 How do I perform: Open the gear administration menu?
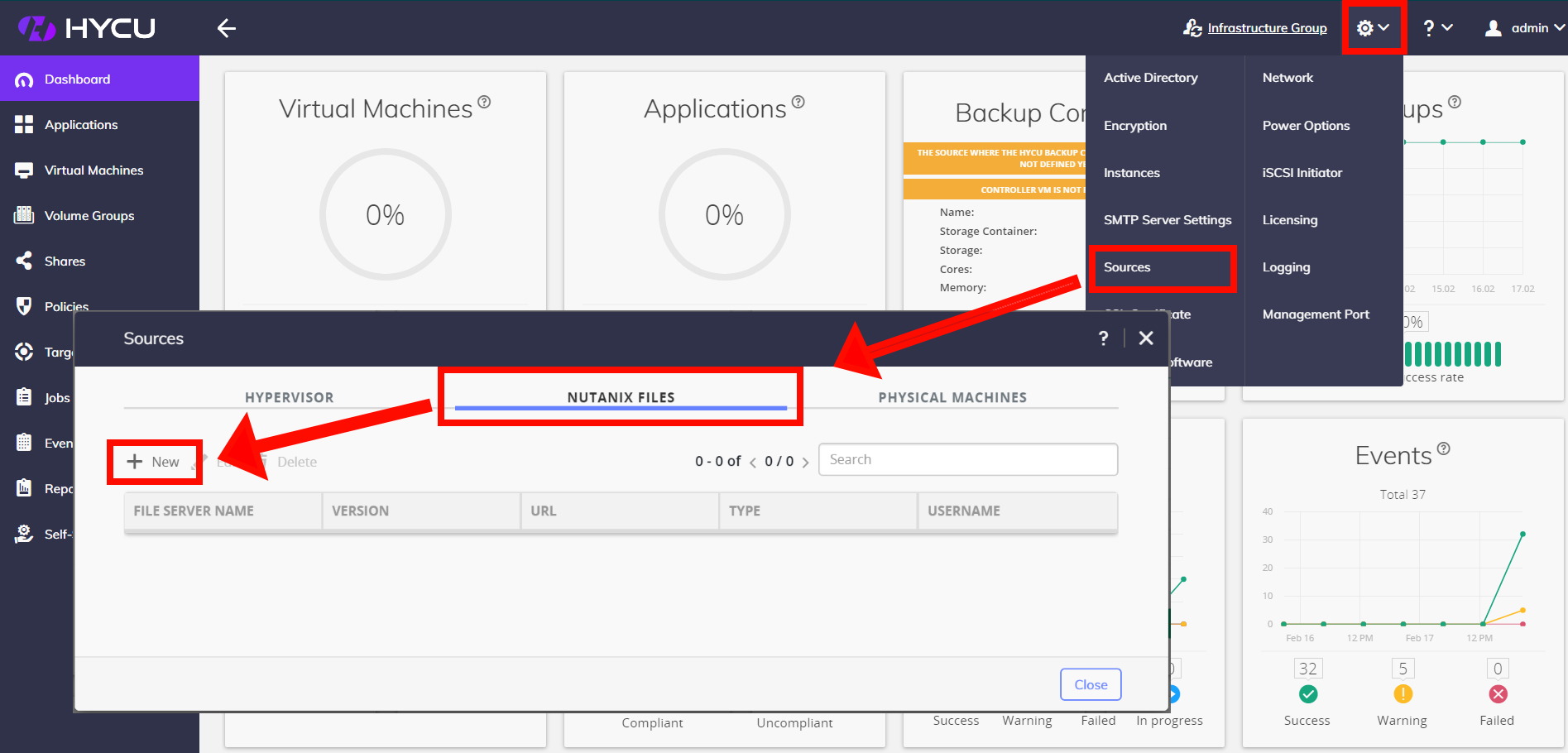tap(1373, 28)
